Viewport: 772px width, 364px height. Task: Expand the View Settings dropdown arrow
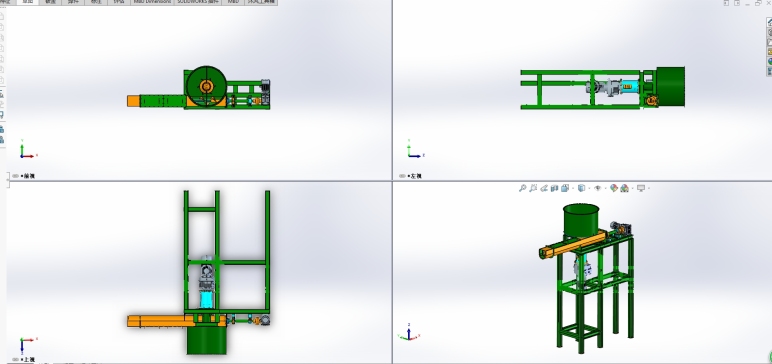pyautogui.click(x=649, y=188)
